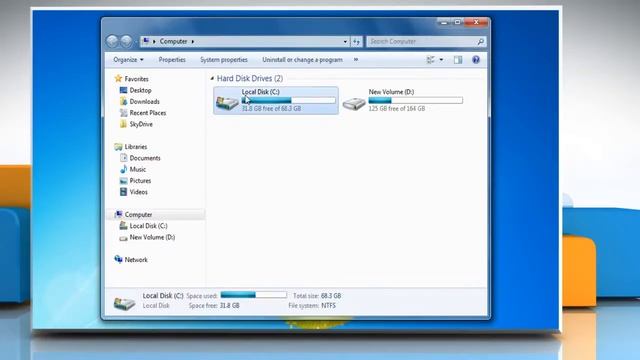The width and height of the screenshot is (640, 360).
Task: Click the Local Disk (C:) drive icon in main pane
Action: tap(227, 102)
